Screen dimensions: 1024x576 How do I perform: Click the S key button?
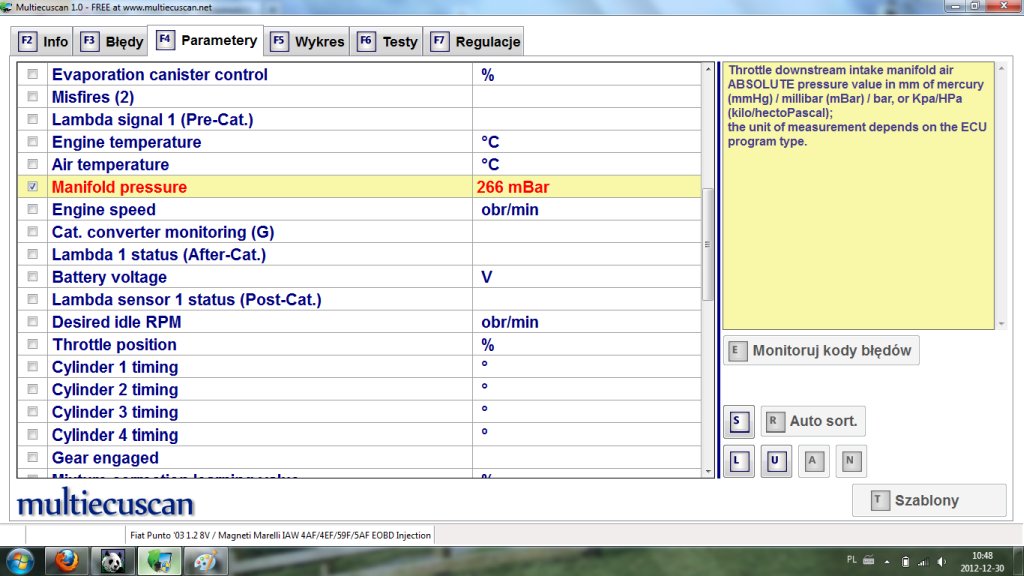738,421
